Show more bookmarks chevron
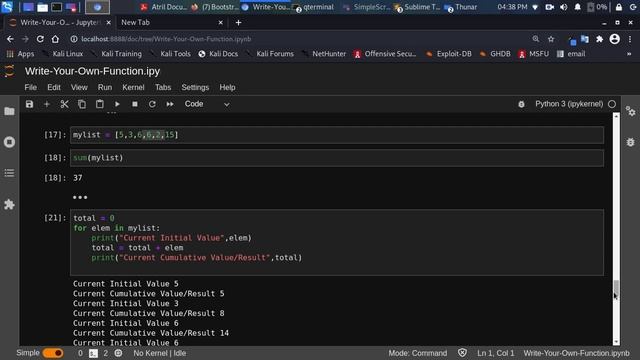This screenshot has height=360, width=640. pos(629,54)
